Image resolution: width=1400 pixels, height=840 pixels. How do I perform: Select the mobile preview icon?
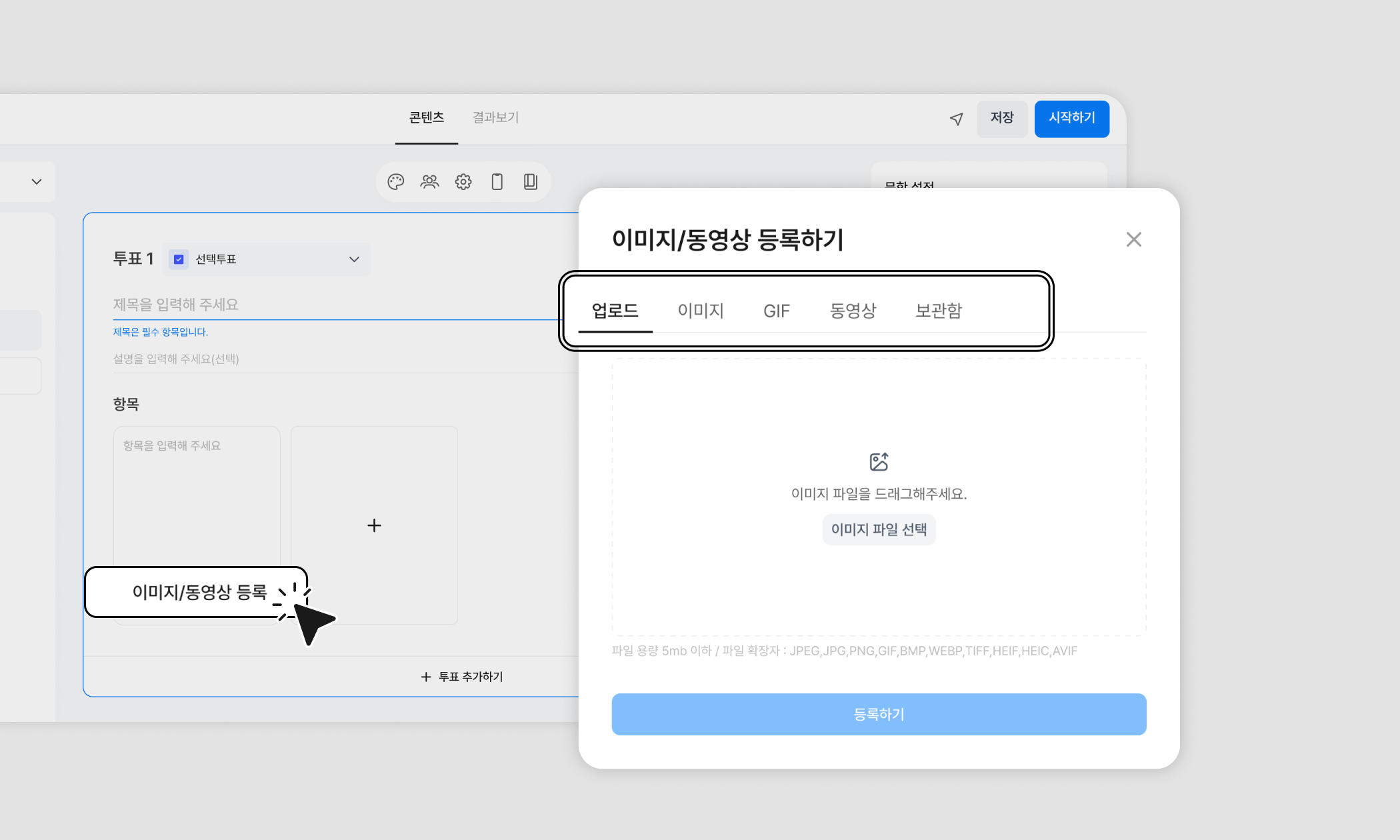[497, 182]
